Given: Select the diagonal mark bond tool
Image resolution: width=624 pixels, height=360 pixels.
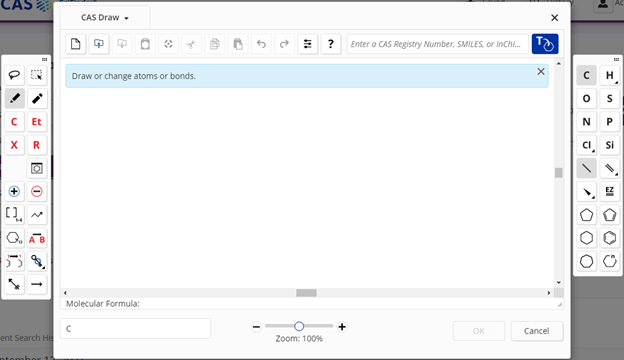Looking at the screenshot, I should [x=14, y=284].
